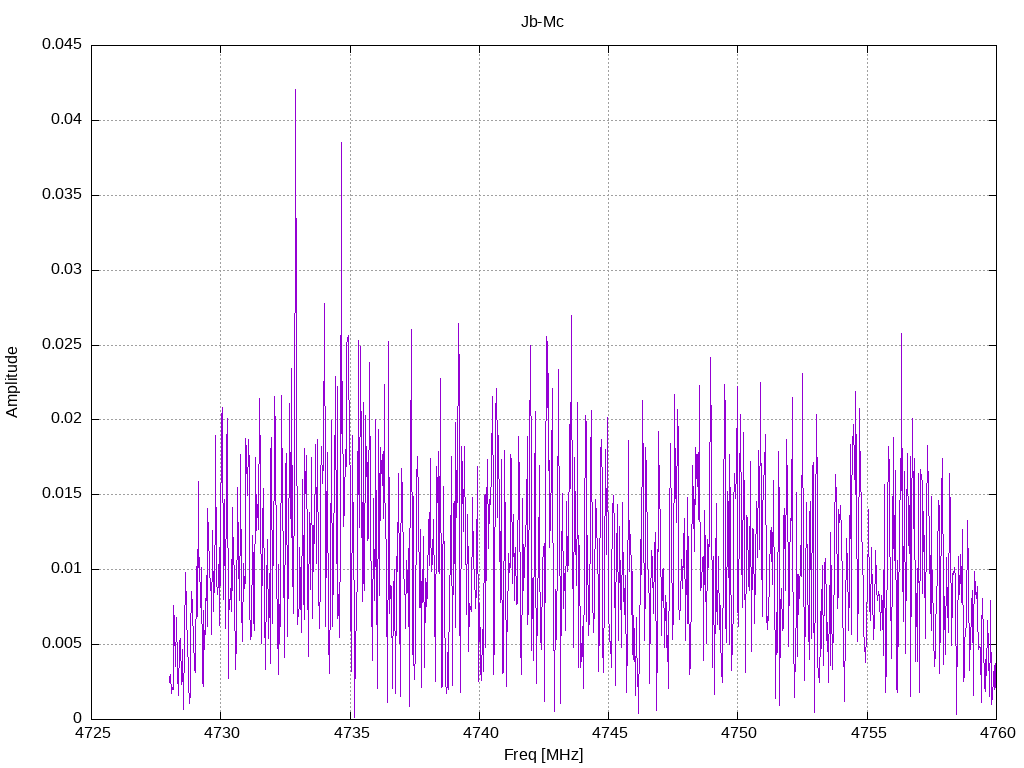Viewport: 1024px width, 768px height.
Task: Click the tallest spectrum peak above 0.04
Action: [x=295, y=91]
